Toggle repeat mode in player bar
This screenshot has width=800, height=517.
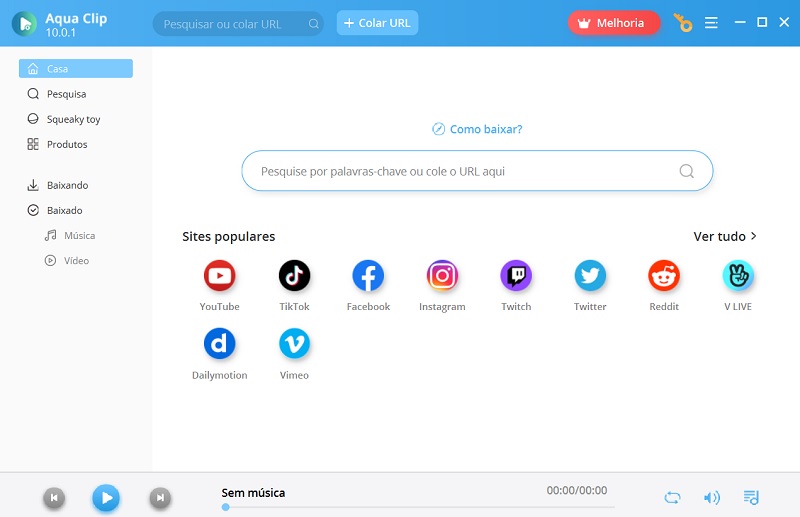click(x=672, y=498)
